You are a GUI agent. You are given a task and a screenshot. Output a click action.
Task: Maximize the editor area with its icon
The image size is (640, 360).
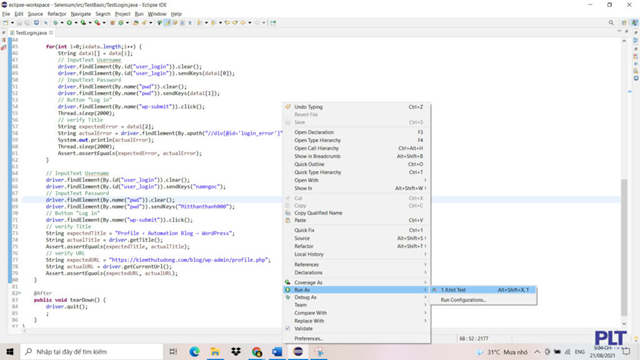point(627,32)
